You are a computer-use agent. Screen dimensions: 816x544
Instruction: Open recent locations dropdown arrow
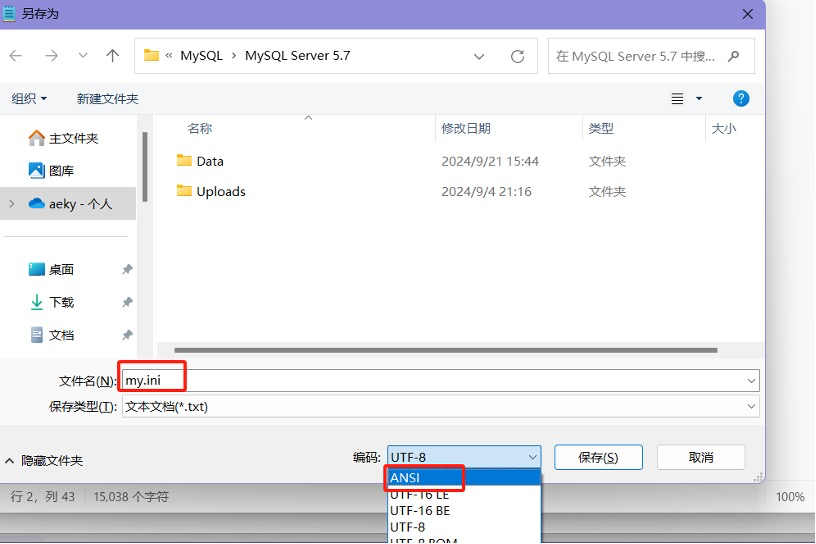pos(83,56)
